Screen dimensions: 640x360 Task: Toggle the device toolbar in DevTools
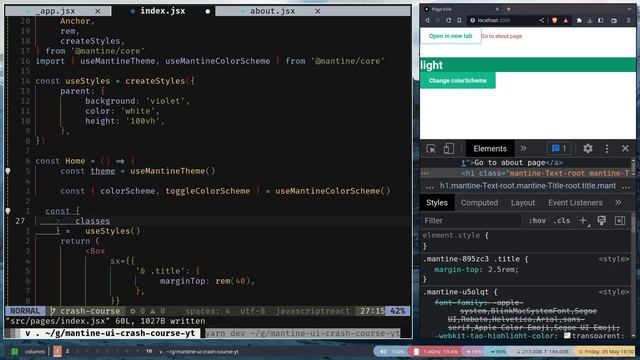pos(449,149)
